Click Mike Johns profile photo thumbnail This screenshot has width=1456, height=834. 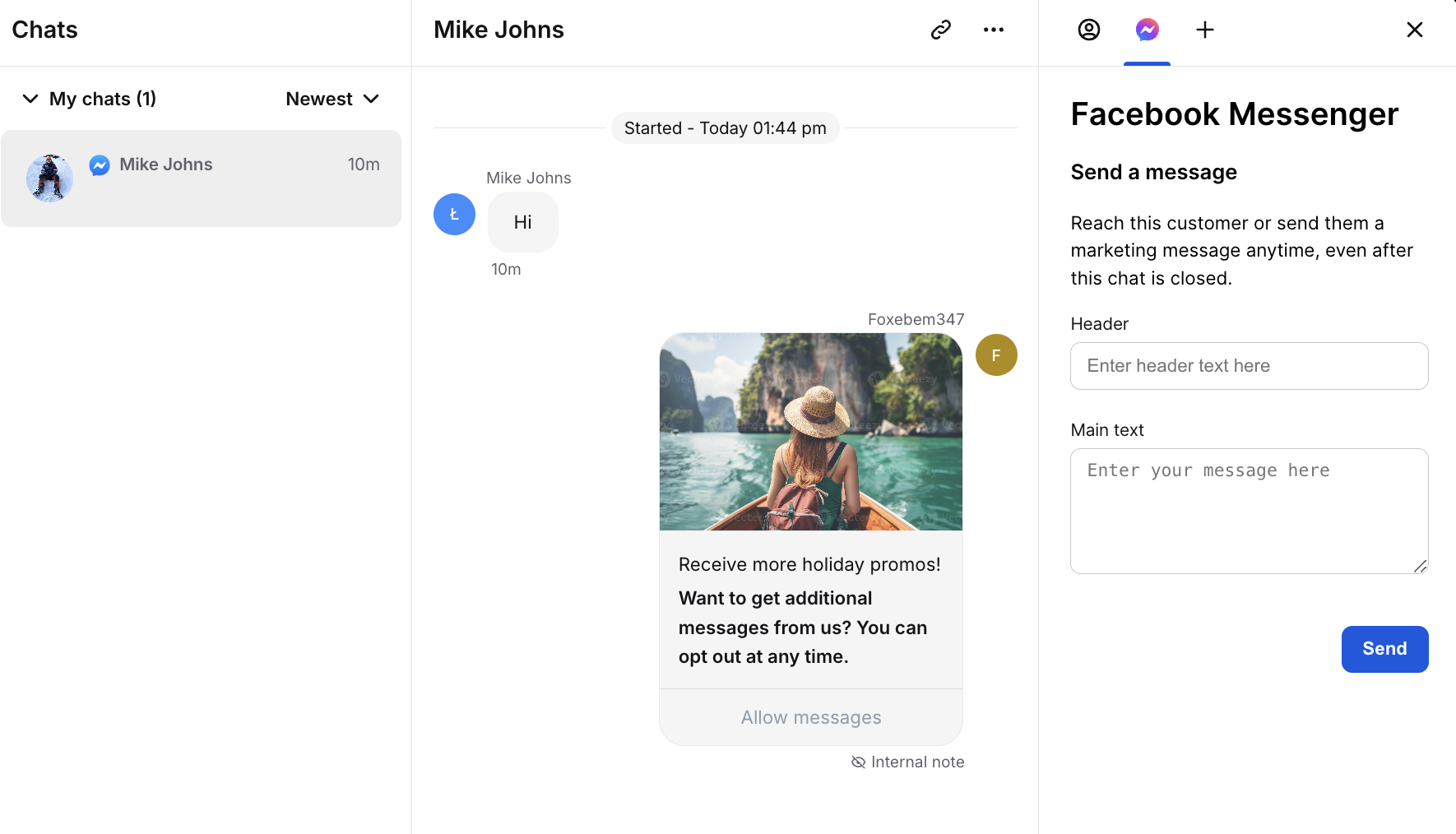click(49, 178)
